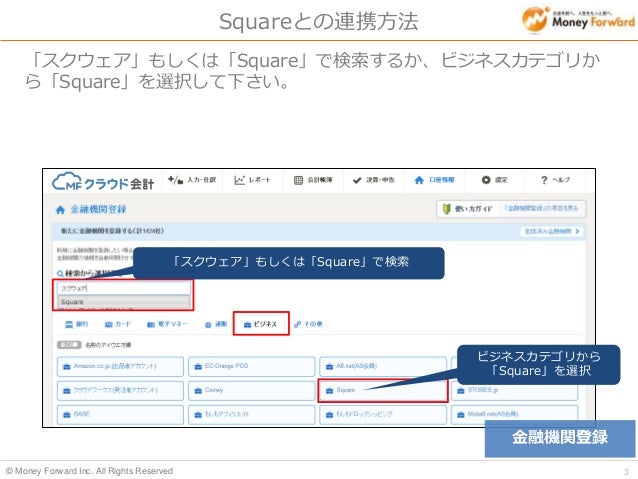Image resolution: width=638 pixels, height=479 pixels.
Task: Switch to the カード category tab
Action: click(x=118, y=324)
